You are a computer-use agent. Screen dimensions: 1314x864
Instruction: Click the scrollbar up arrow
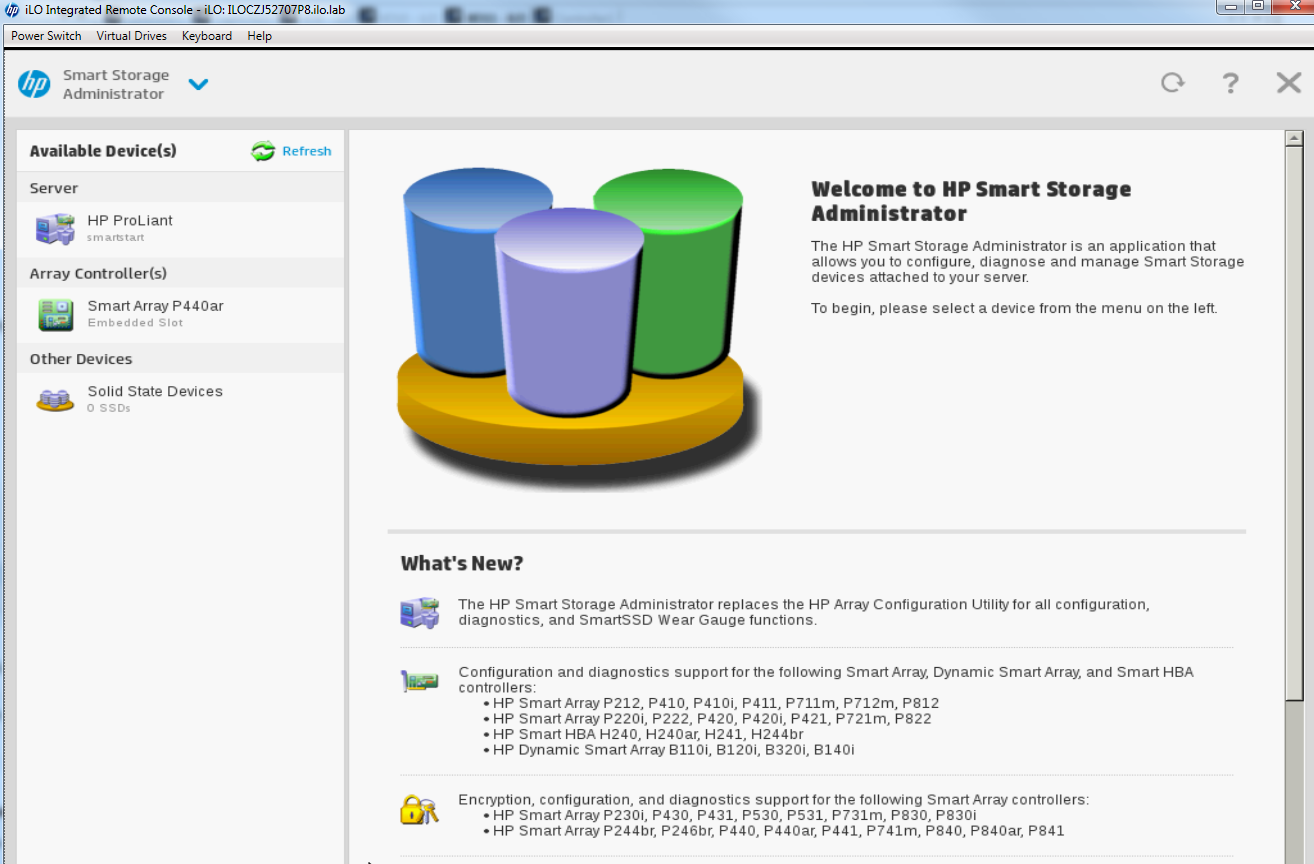1294,138
